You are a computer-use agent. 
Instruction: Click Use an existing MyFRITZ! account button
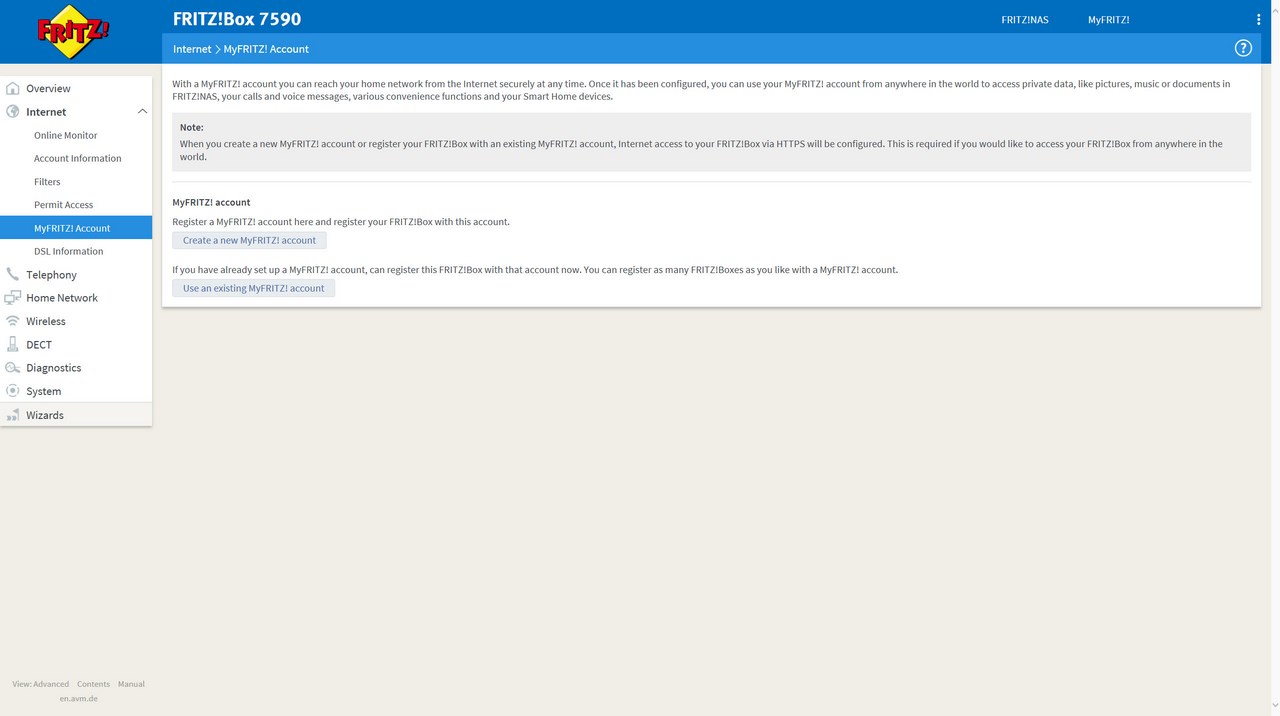(253, 288)
